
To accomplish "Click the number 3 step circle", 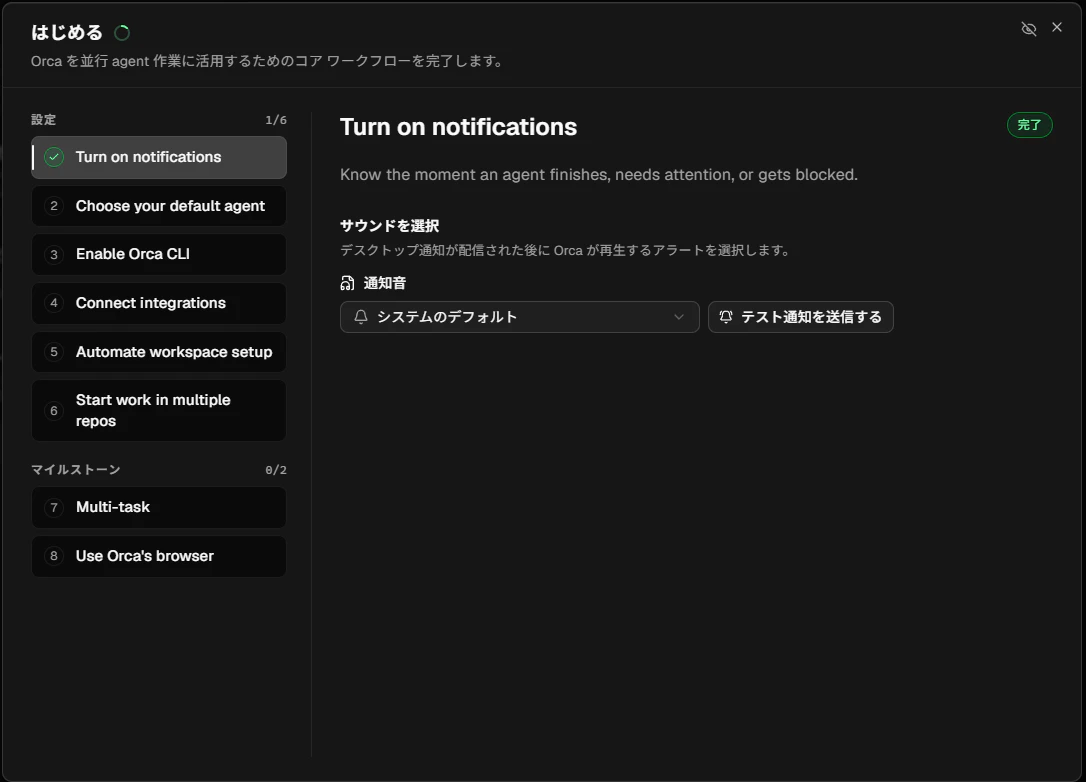I will [x=54, y=254].
